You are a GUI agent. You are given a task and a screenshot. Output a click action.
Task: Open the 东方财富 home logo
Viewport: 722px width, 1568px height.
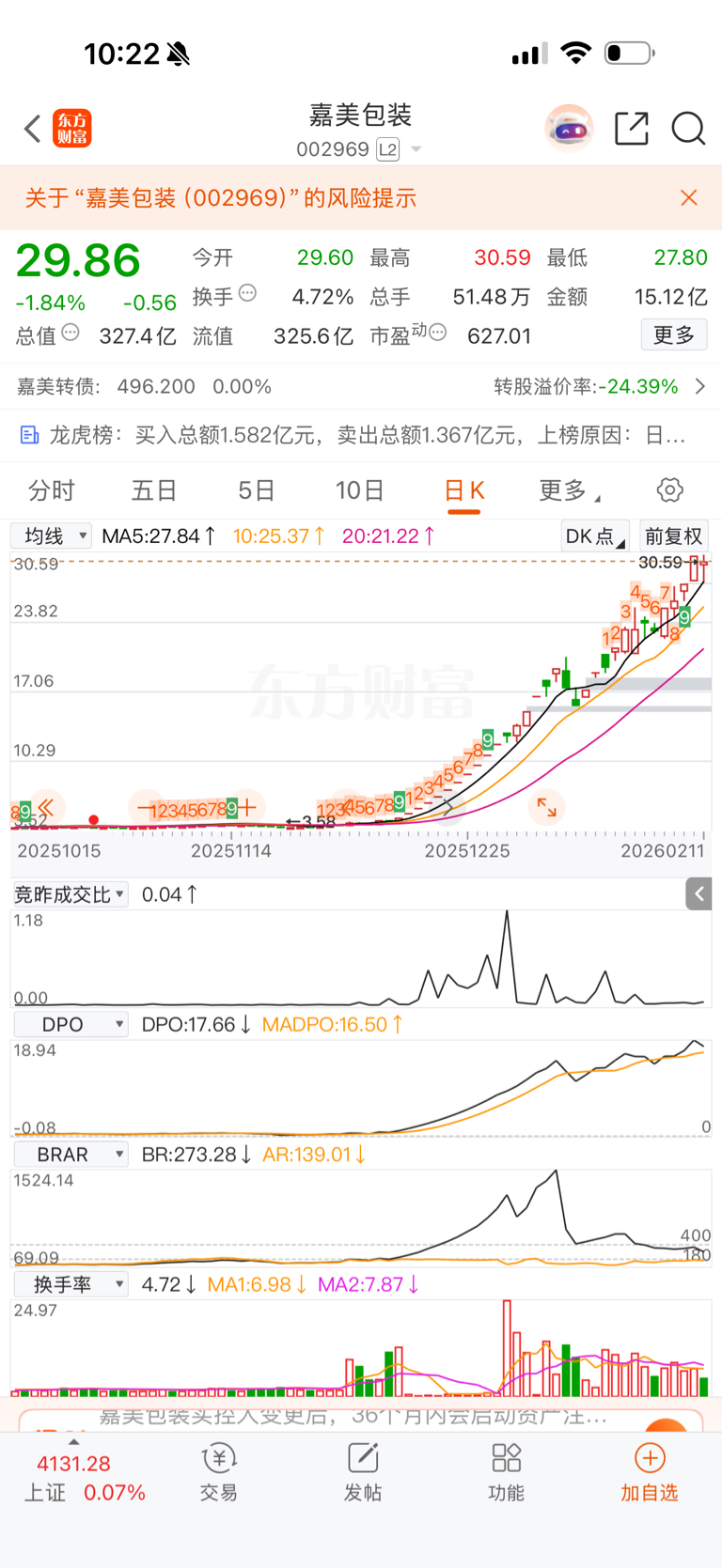[x=72, y=129]
